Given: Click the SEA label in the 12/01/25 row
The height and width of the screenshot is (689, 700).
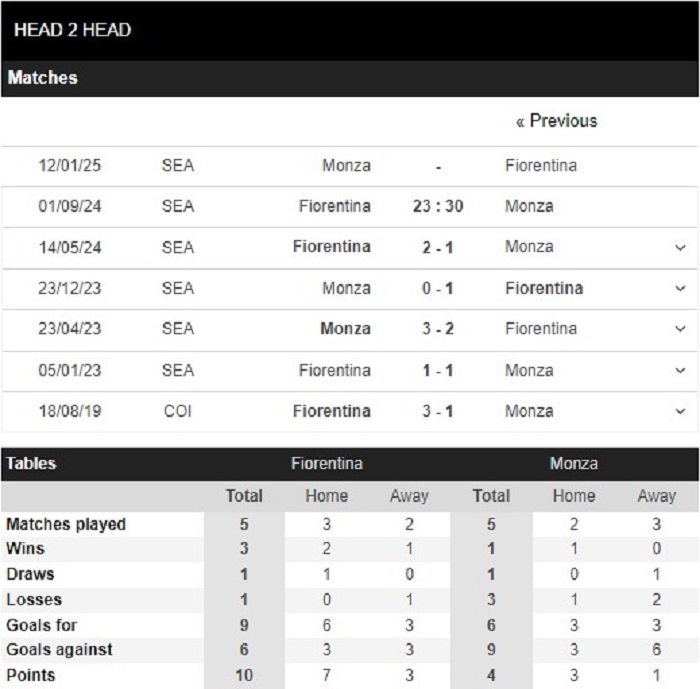Looking at the screenshot, I should click(x=178, y=165).
